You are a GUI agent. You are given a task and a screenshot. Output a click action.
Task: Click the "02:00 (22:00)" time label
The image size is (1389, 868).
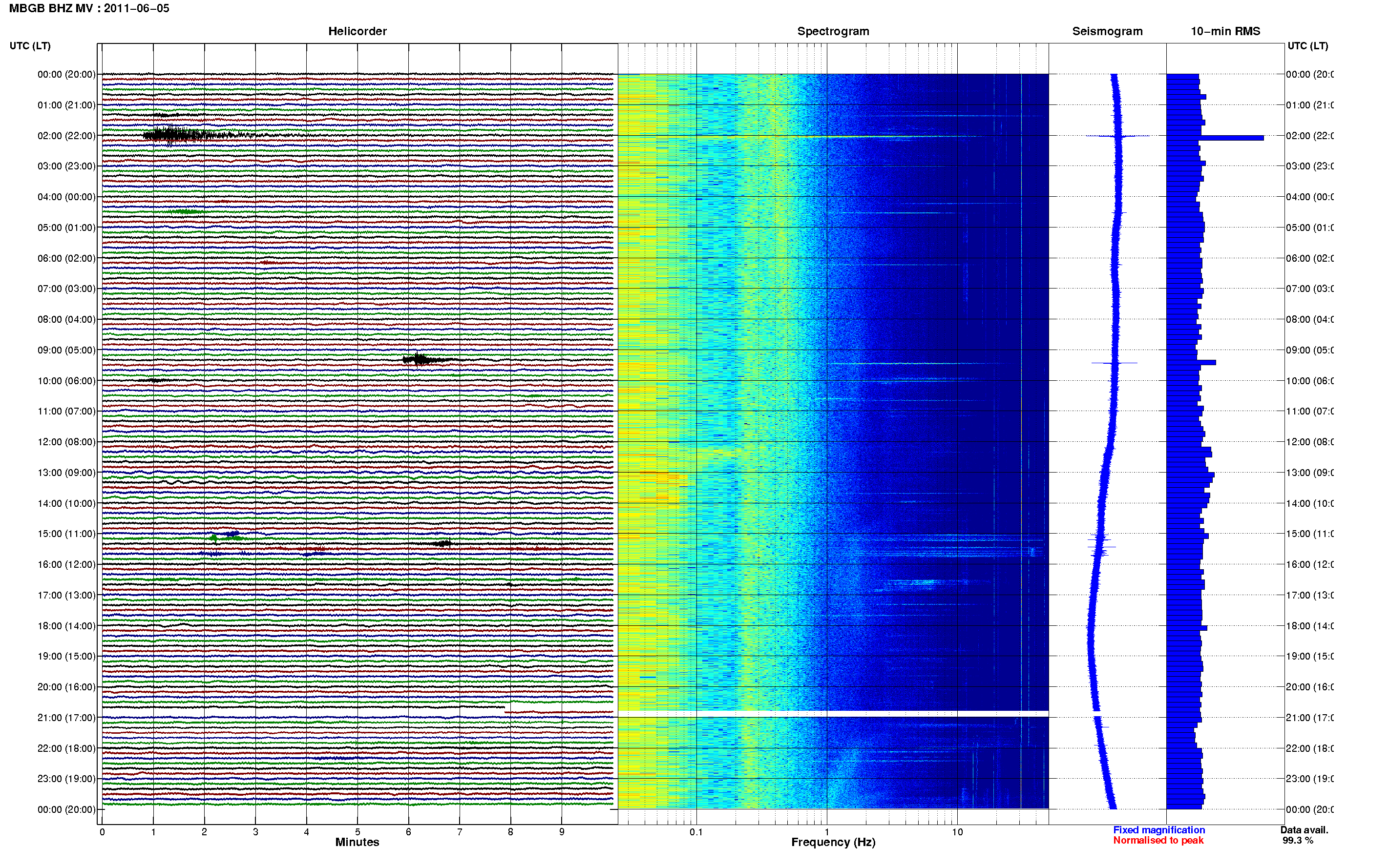pyautogui.click(x=66, y=136)
